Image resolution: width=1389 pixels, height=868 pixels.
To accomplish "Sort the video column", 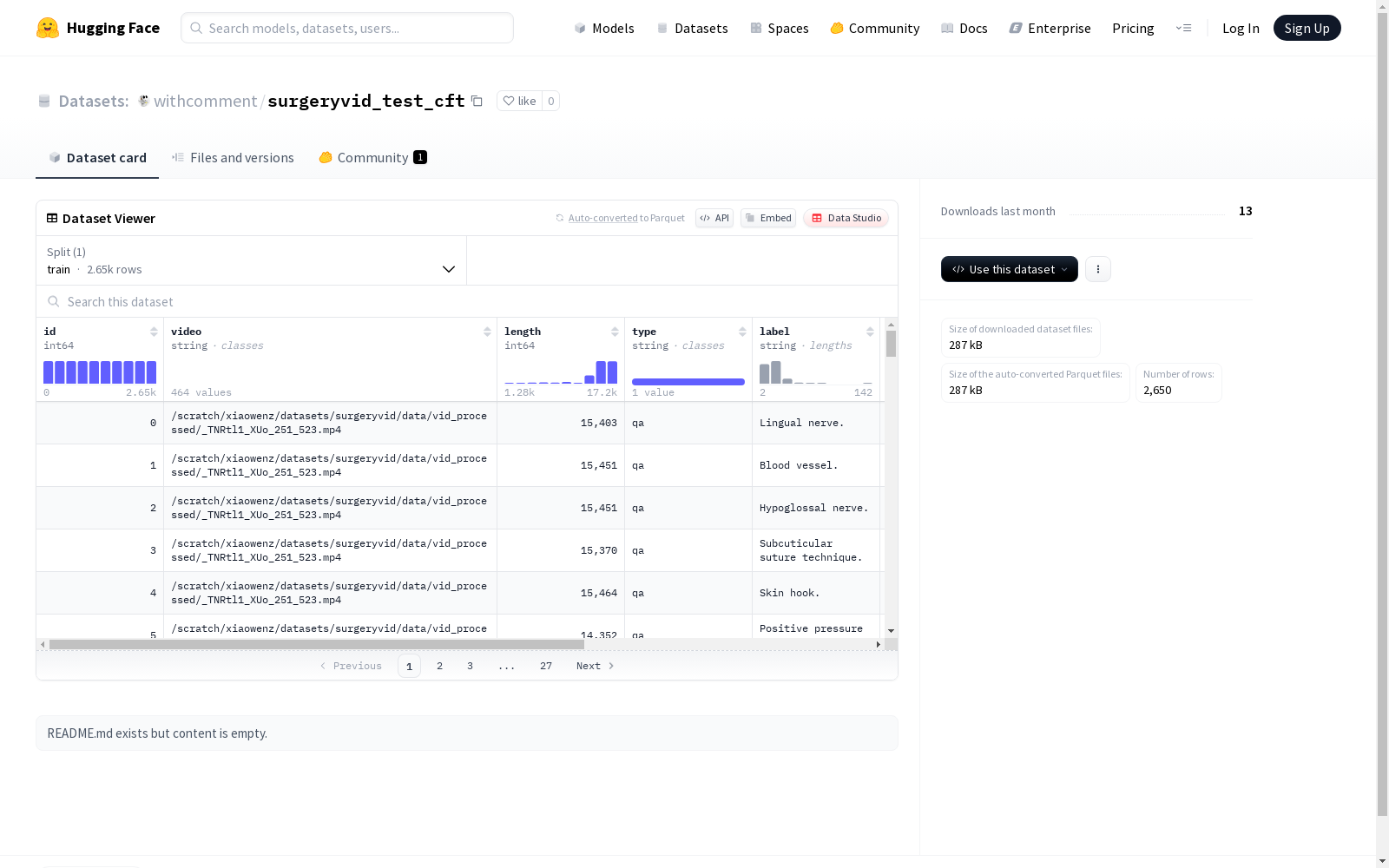I will tap(487, 332).
